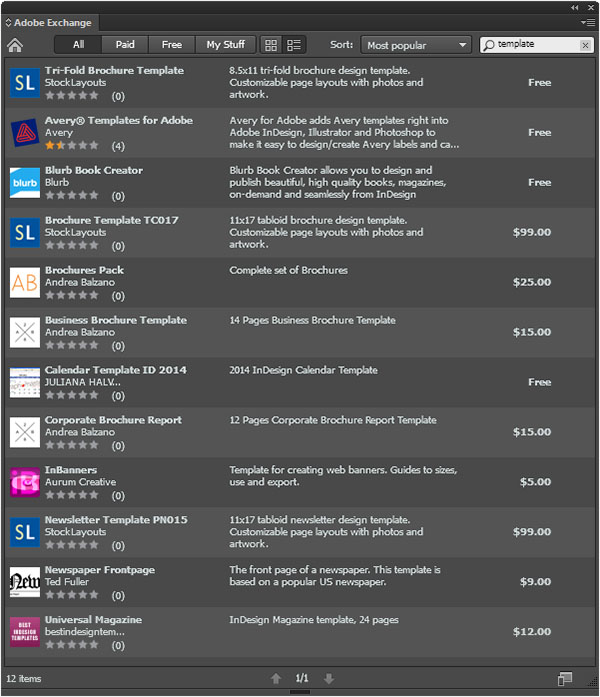Click Calendar Template ID 2014 thumbnail
This screenshot has height=697, width=600.
pyautogui.click(x=25, y=382)
